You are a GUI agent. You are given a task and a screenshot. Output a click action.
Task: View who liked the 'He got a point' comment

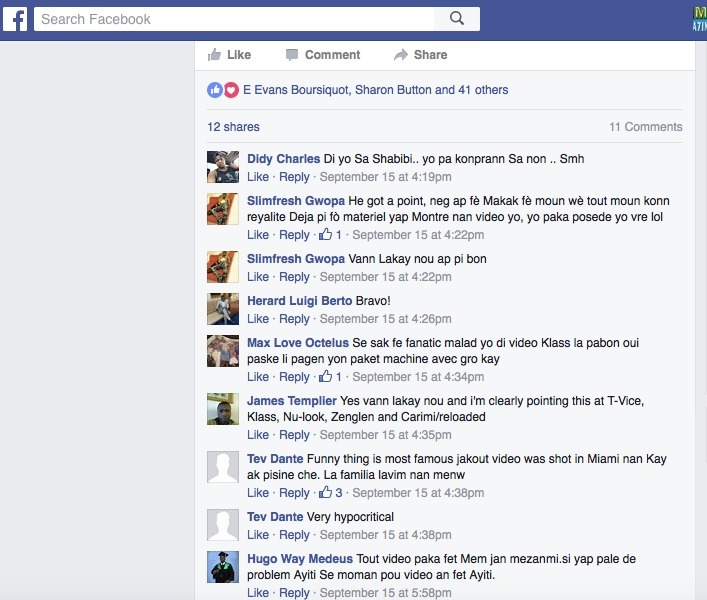[x=331, y=235]
